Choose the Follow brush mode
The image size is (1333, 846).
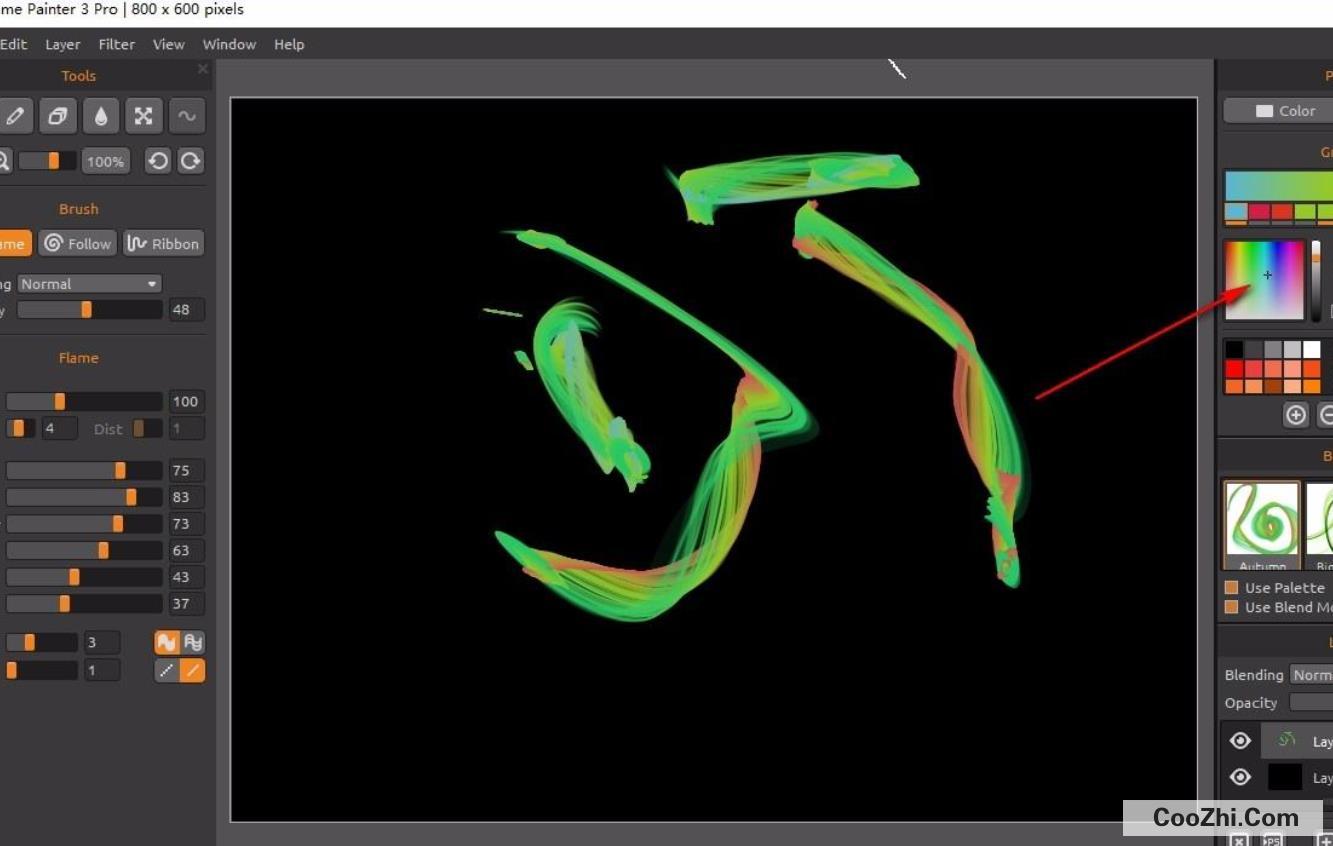point(78,243)
